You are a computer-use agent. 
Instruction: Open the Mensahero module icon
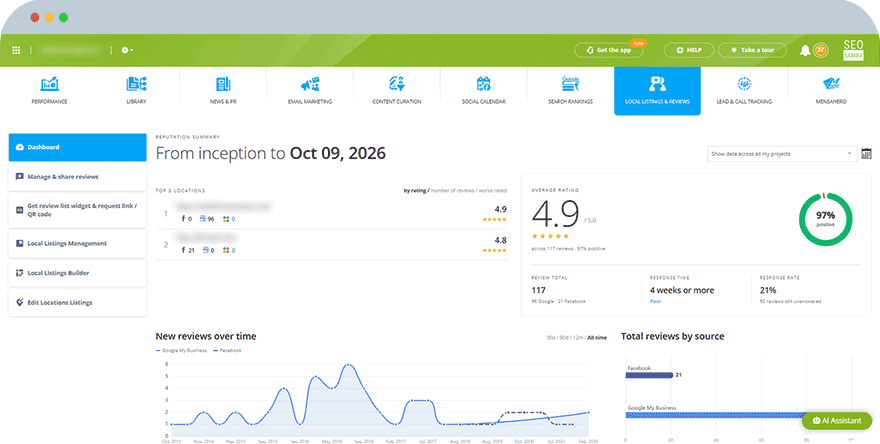(831, 84)
